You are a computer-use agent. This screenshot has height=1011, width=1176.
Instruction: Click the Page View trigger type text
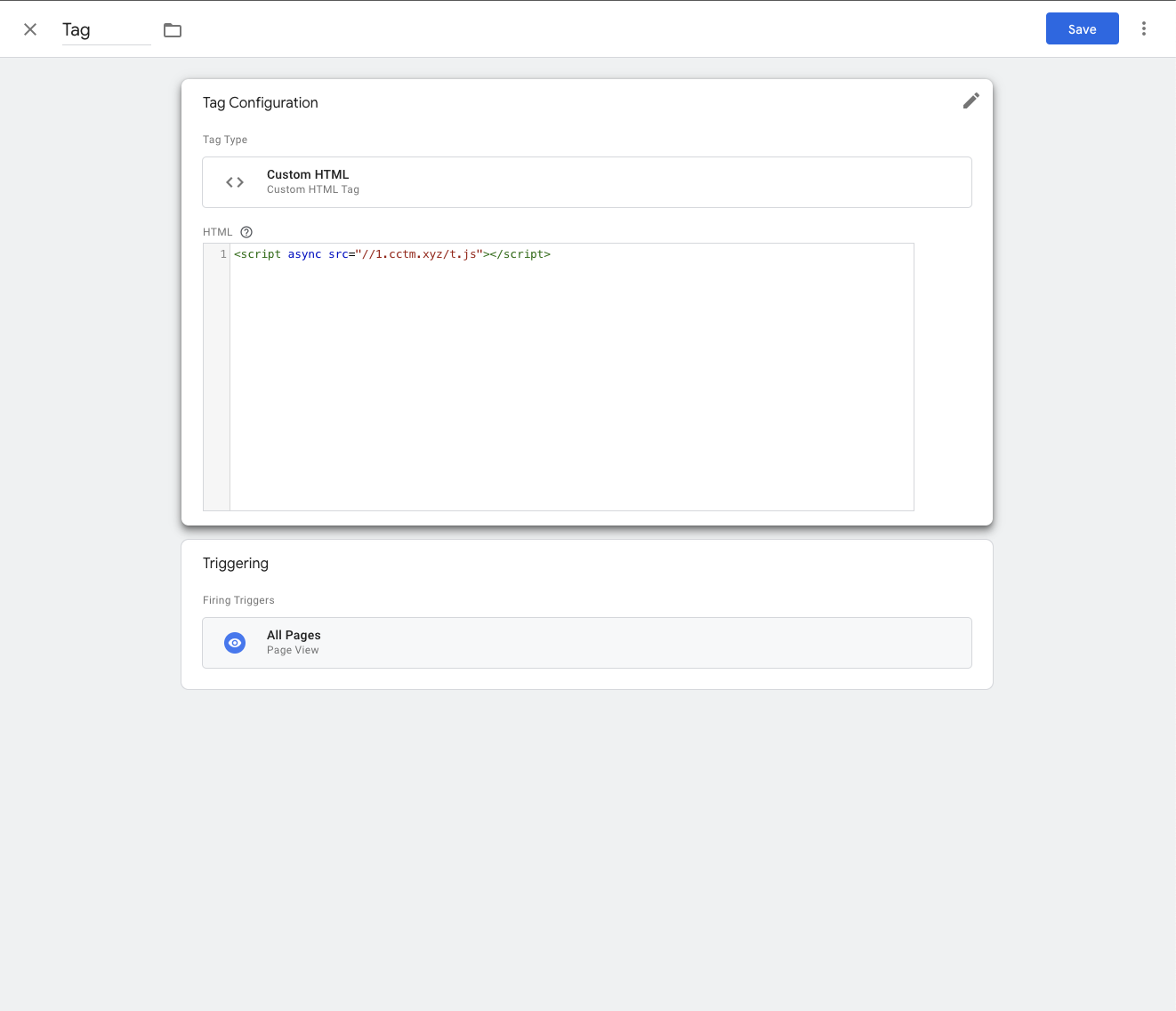coord(293,650)
